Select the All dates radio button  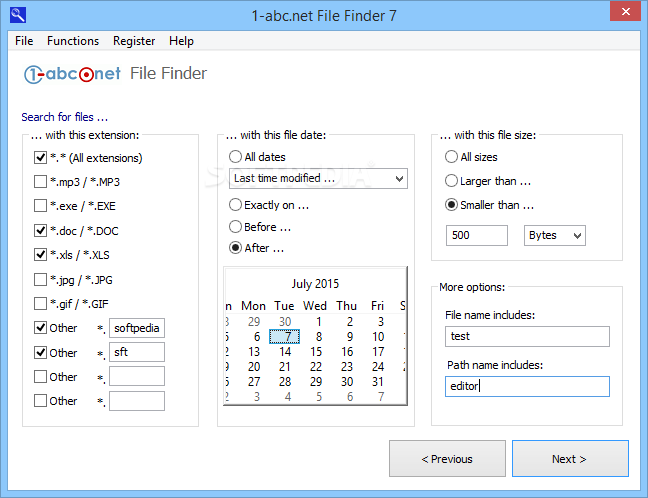coord(235,157)
